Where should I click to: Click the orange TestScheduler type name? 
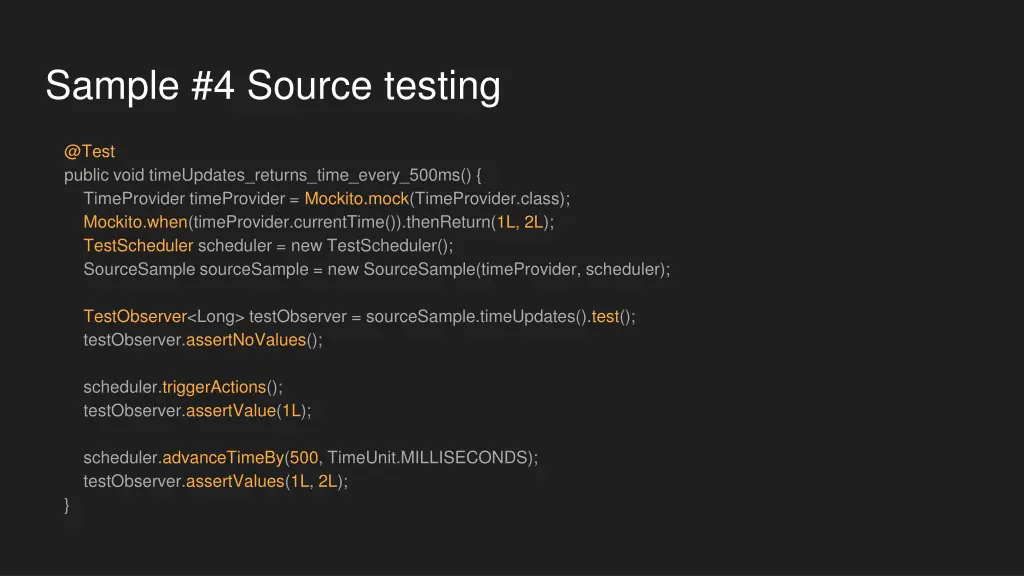click(138, 245)
